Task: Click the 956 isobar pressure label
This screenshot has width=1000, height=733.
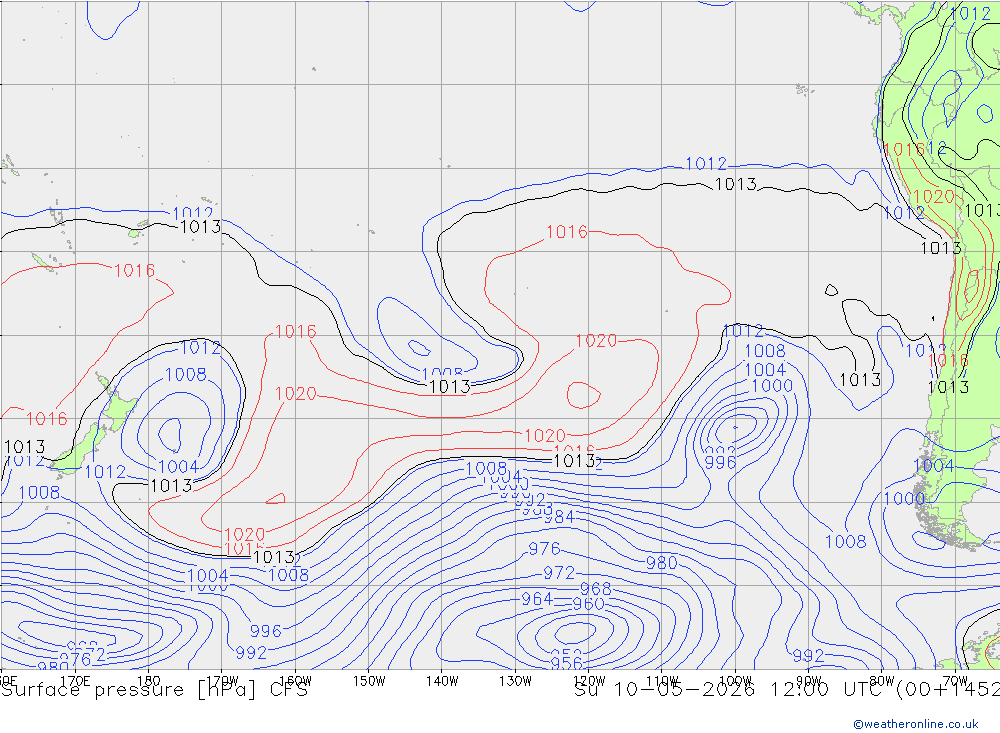Action: point(566,663)
